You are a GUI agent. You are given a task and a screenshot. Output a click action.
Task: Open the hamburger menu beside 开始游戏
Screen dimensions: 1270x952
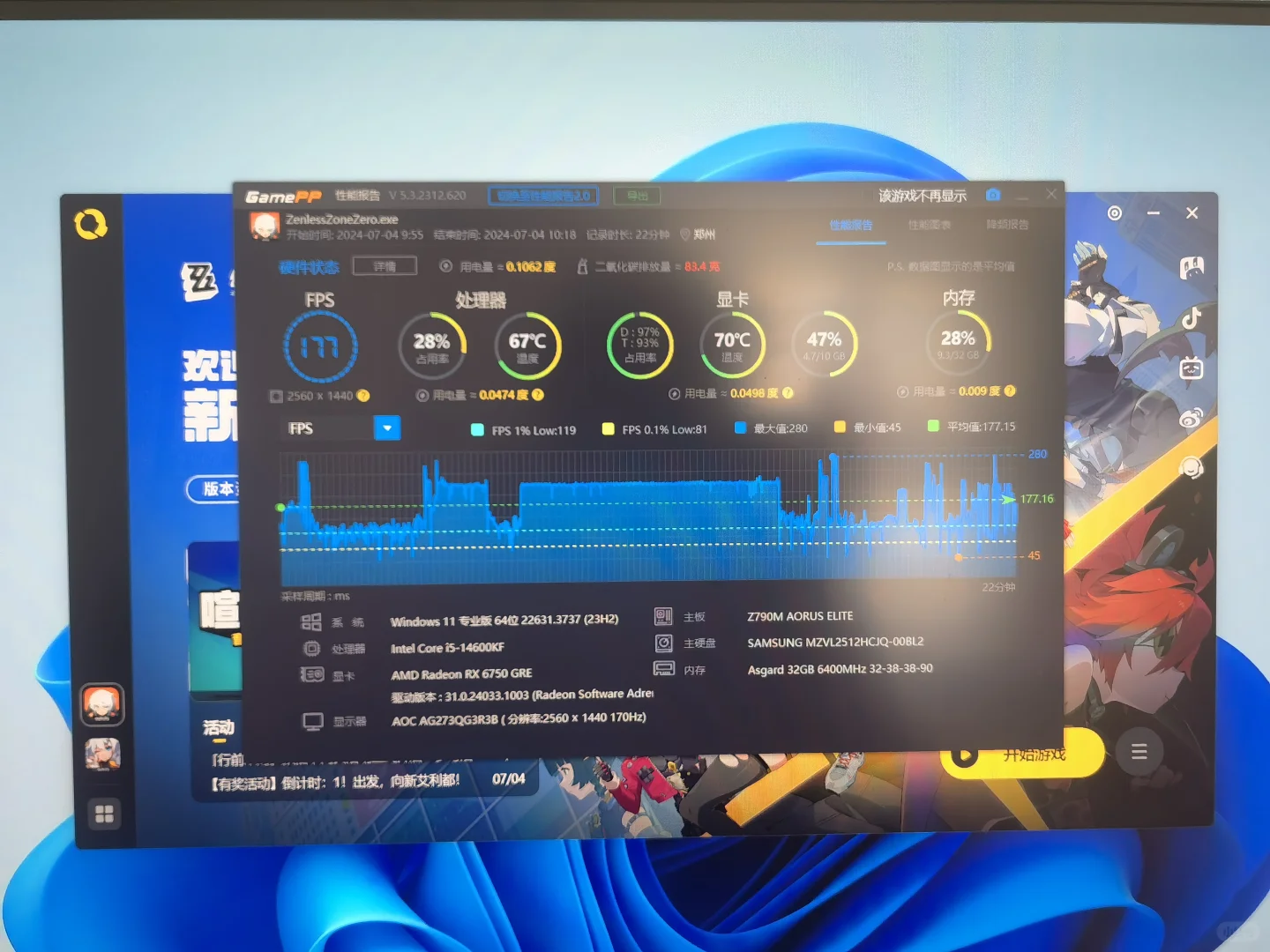[1139, 752]
